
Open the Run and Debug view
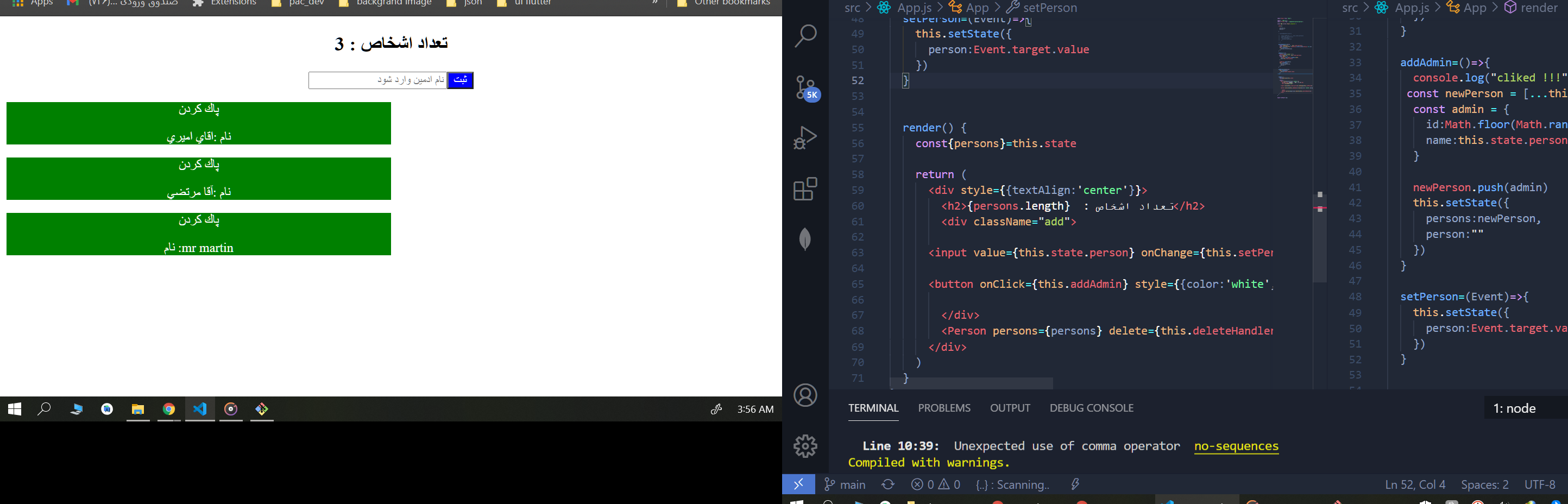point(805,137)
